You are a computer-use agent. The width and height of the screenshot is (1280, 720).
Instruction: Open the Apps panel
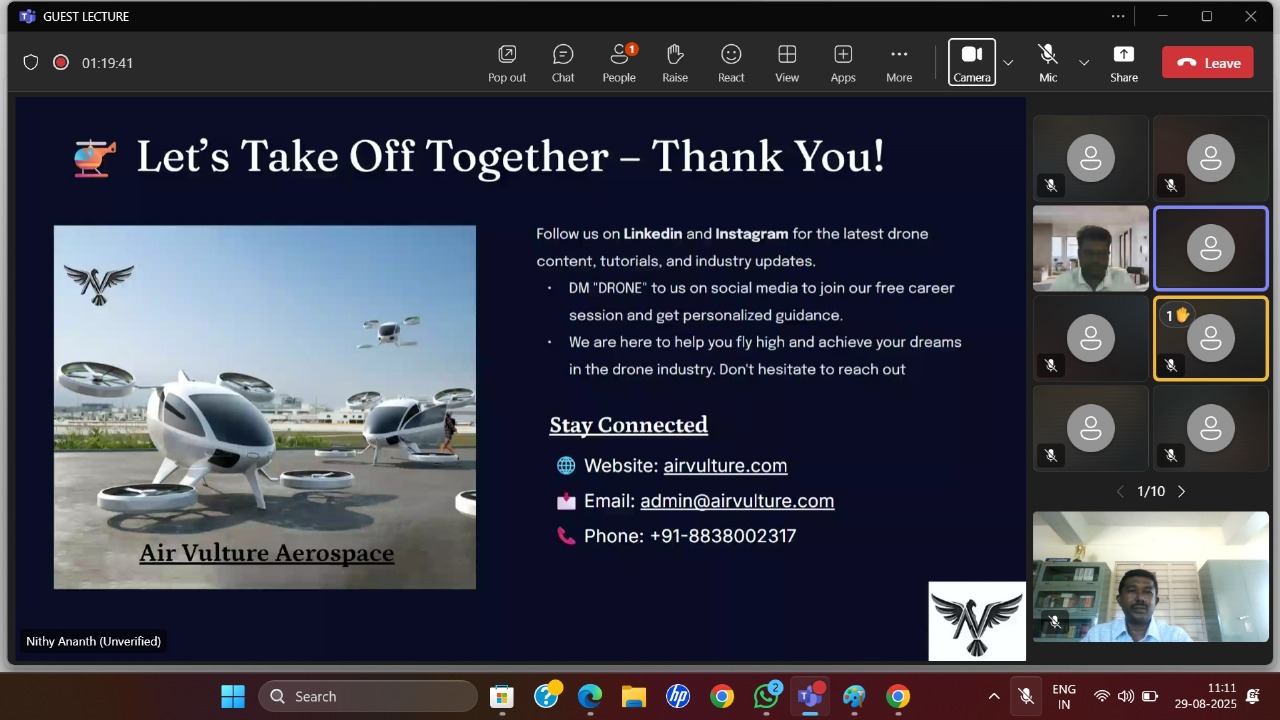(x=843, y=63)
